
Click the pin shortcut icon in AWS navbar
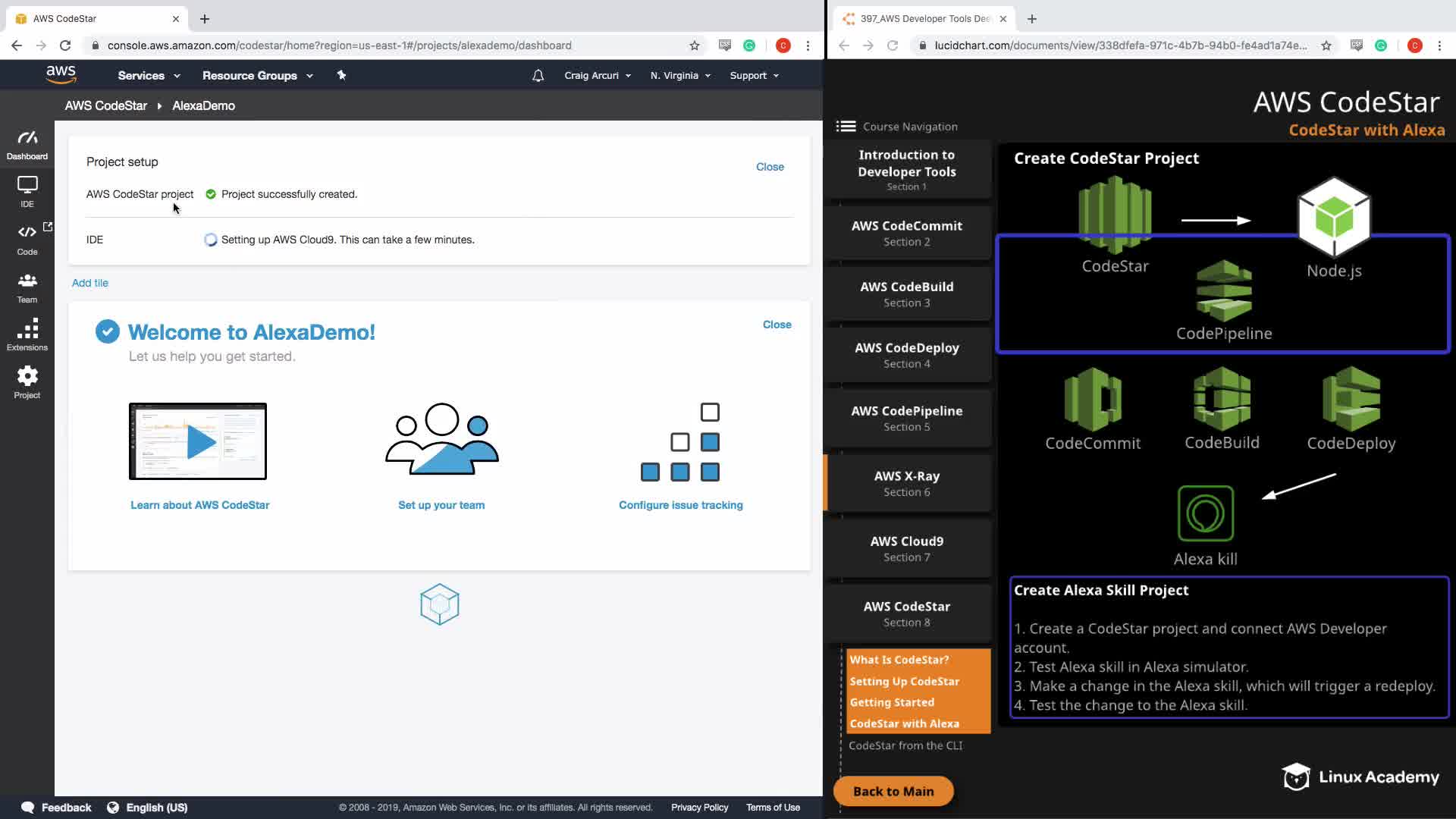tap(341, 75)
